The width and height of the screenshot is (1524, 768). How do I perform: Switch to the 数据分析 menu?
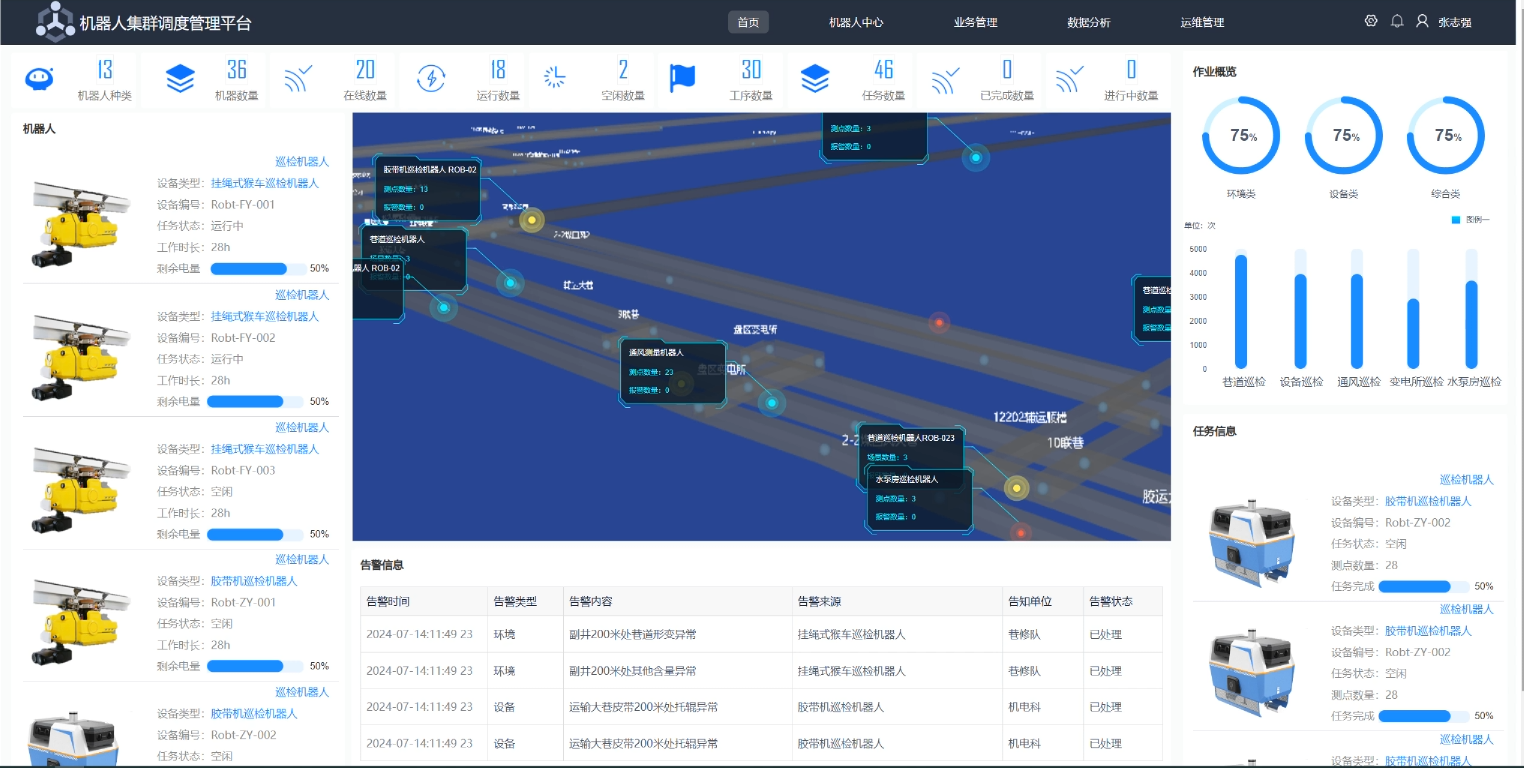pyautogui.click(x=1089, y=22)
